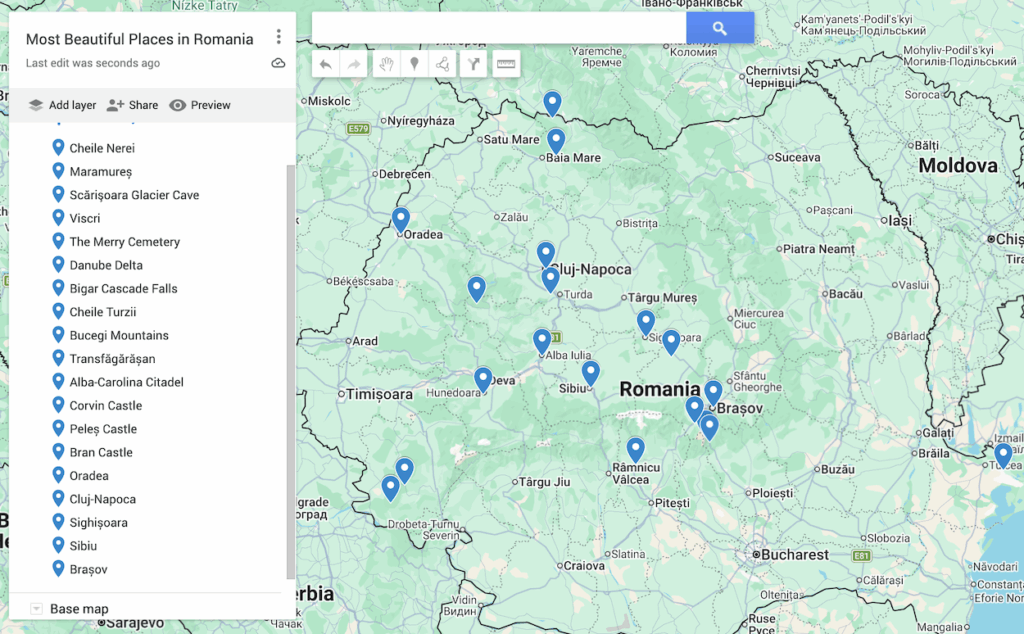Image resolution: width=1024 pixels, height=634 pixels.
Task: Click the Redo arrow in the map toolbar
Action: (x=353, y=64)
